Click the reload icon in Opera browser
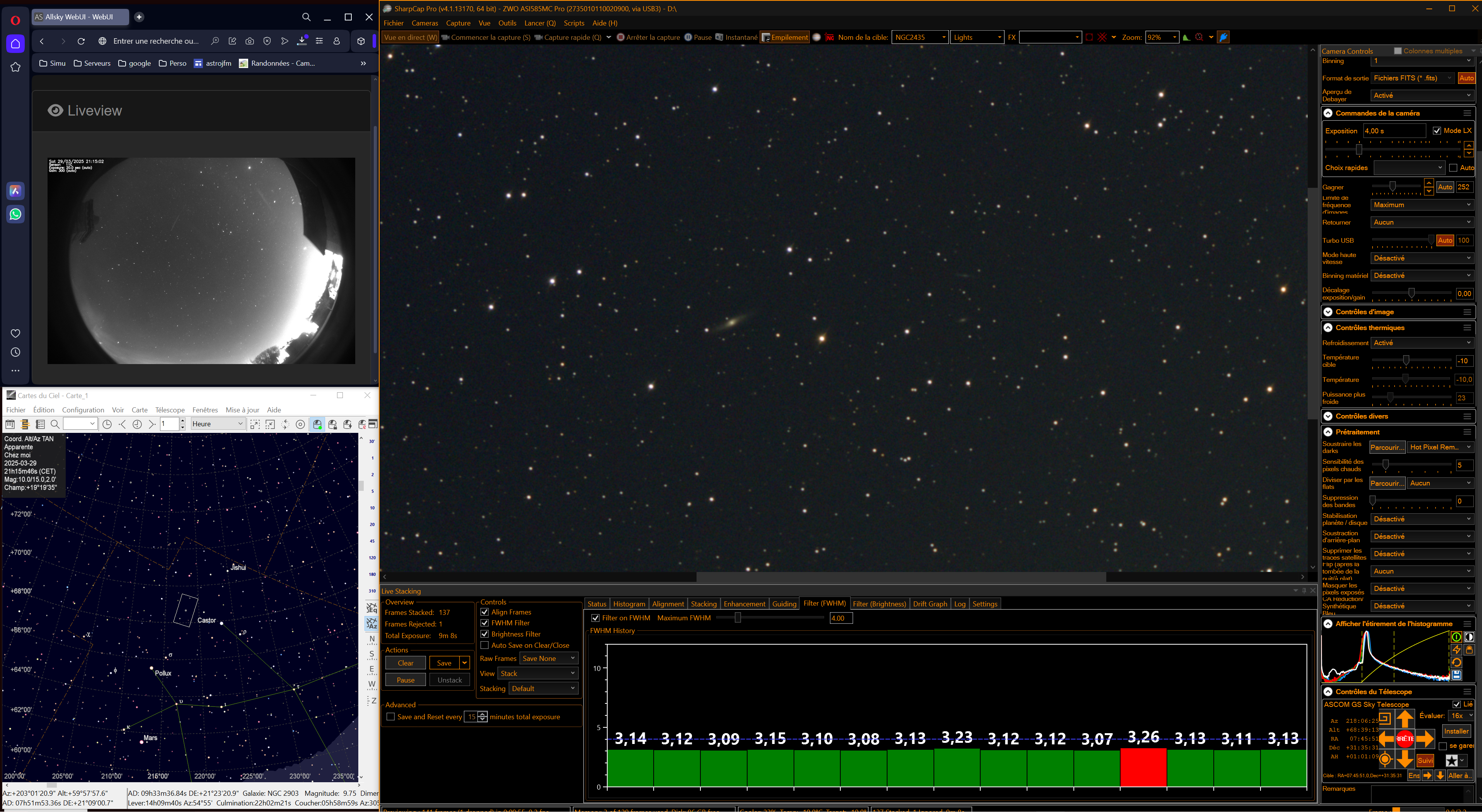 tap(81, 41)
